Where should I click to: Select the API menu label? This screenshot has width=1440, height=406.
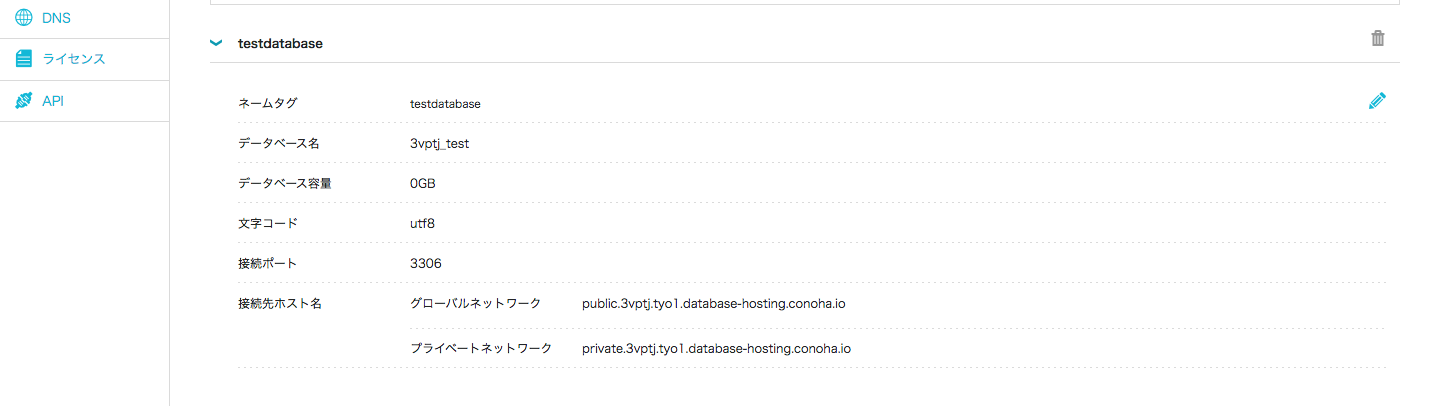pos(53,101)
